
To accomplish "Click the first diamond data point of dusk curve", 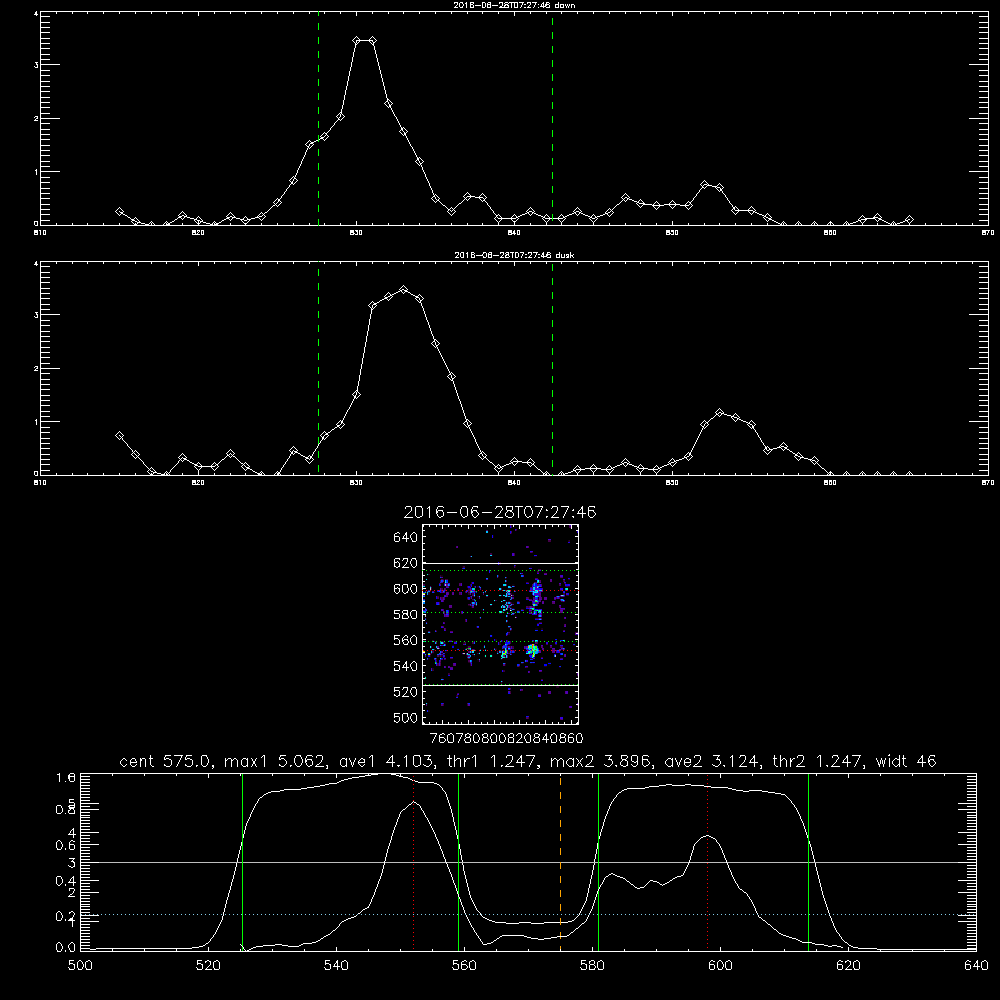I will pos(119,436).
